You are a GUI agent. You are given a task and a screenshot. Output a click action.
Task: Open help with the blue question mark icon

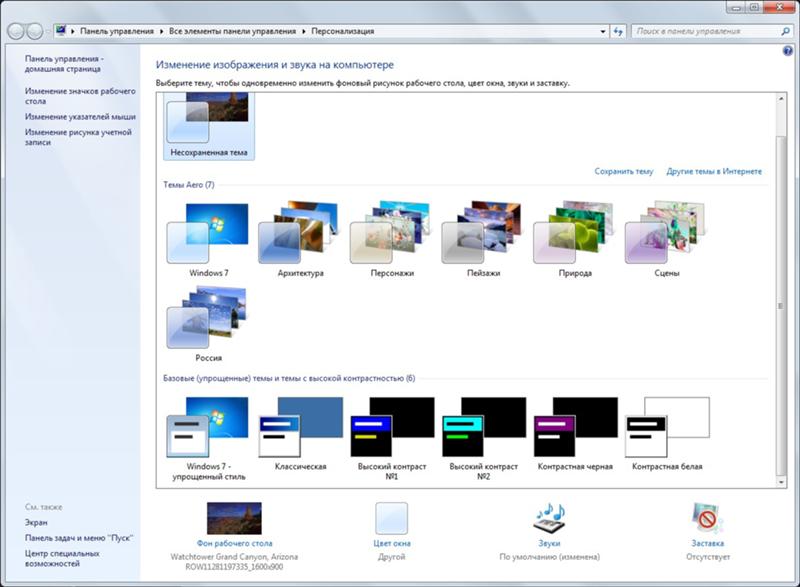click(787, 51)
